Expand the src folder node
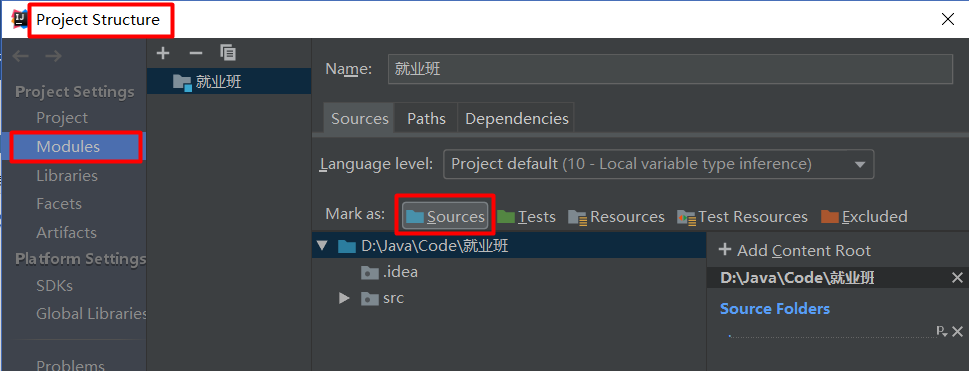 (344, 299)
